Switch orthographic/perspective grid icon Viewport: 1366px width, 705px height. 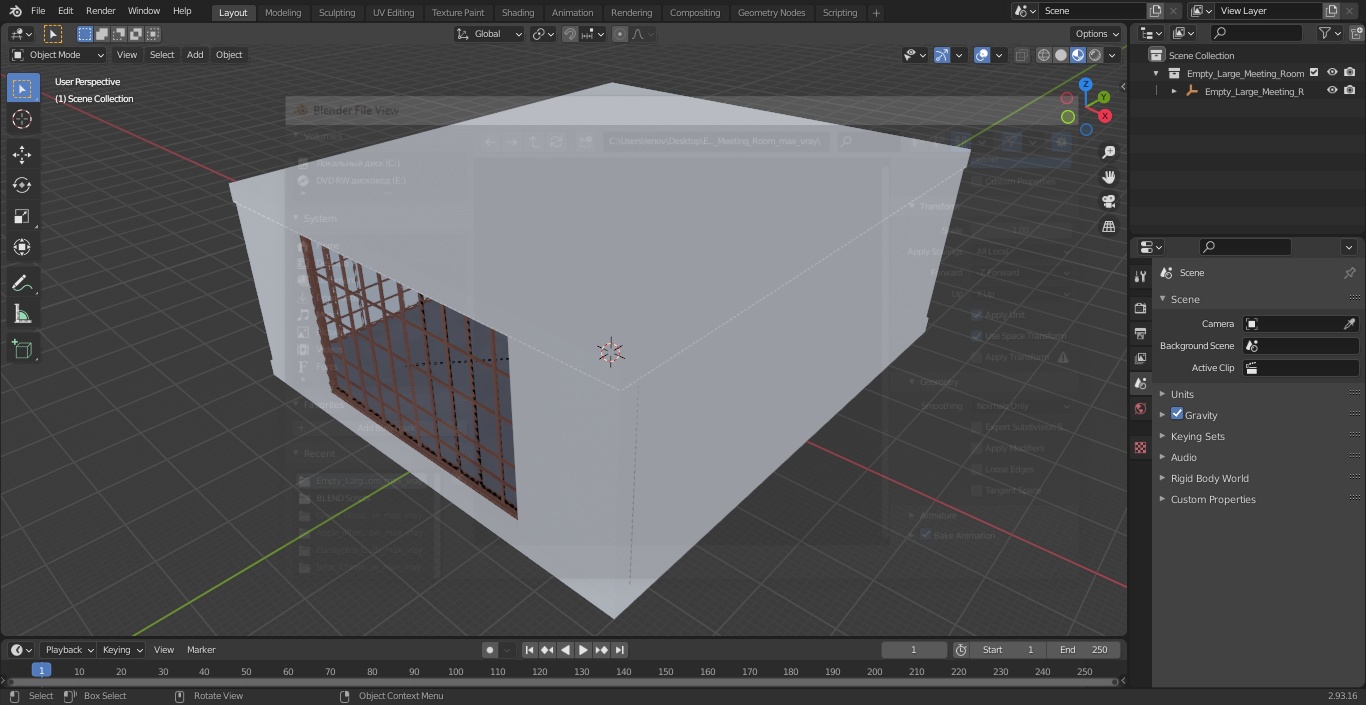tap(1109, 226)
